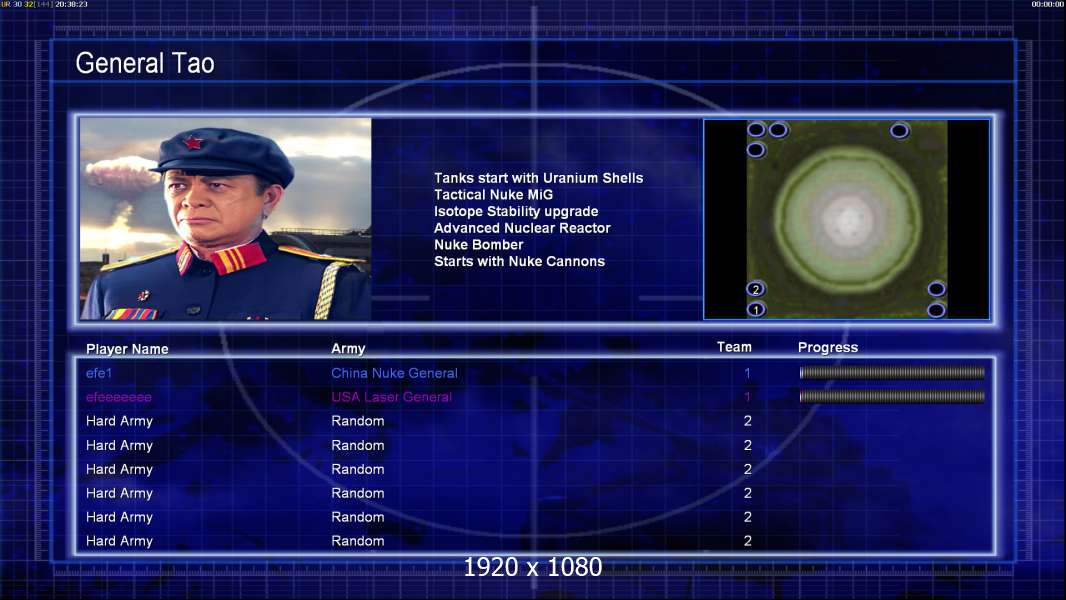
Task: Click the 'General Tao' title
Action: click(x=145, y=63)
